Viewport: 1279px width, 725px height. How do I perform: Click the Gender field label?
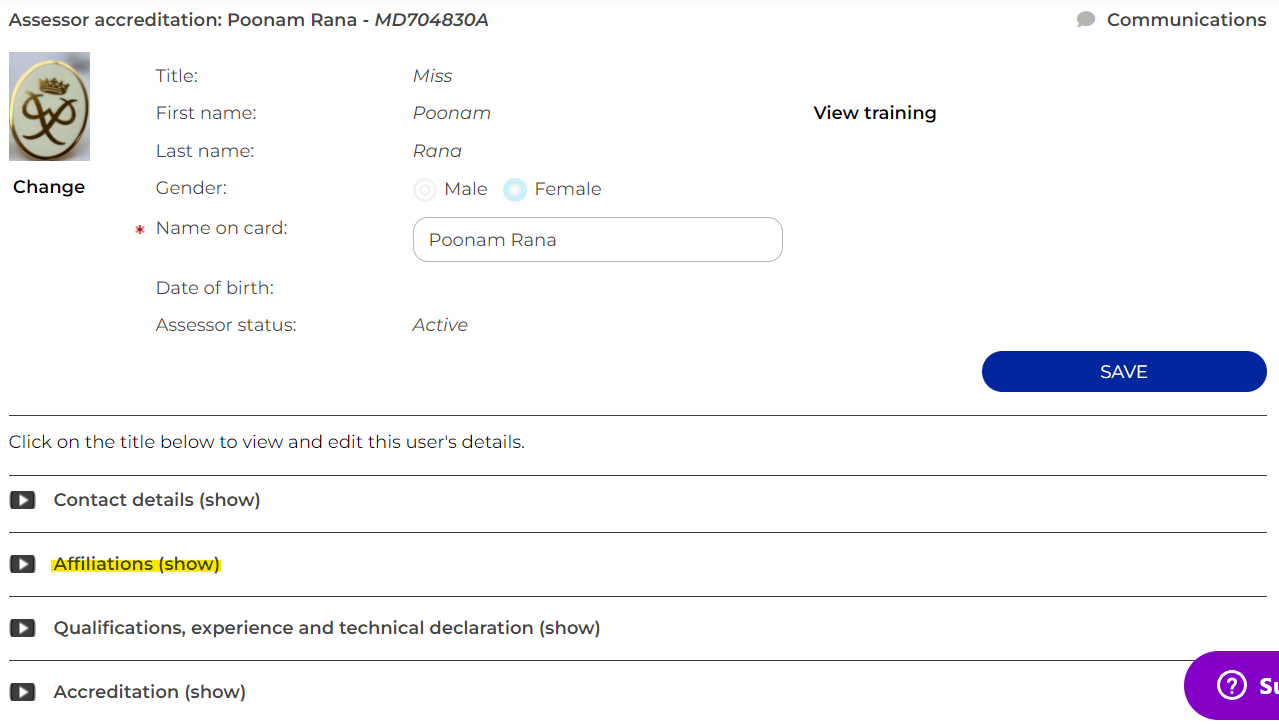point(191,188)
